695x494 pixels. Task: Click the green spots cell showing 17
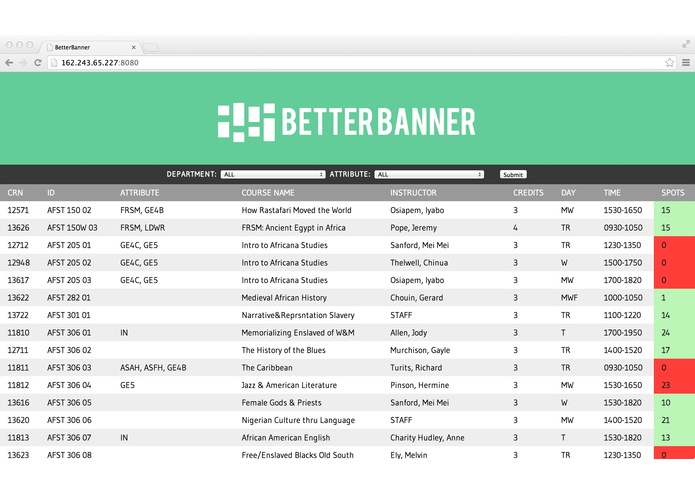coord(674,350)
